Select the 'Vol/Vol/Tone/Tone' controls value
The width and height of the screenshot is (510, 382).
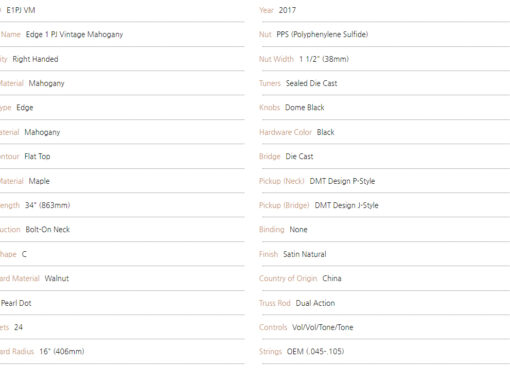point(323,327)
